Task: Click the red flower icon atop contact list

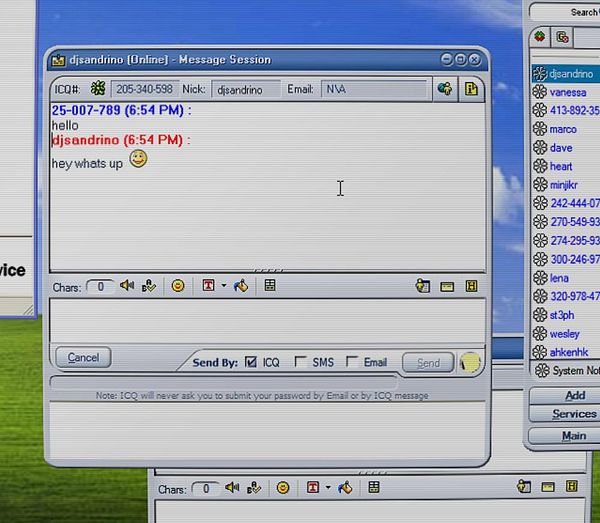Action: [x=540, y=37]
